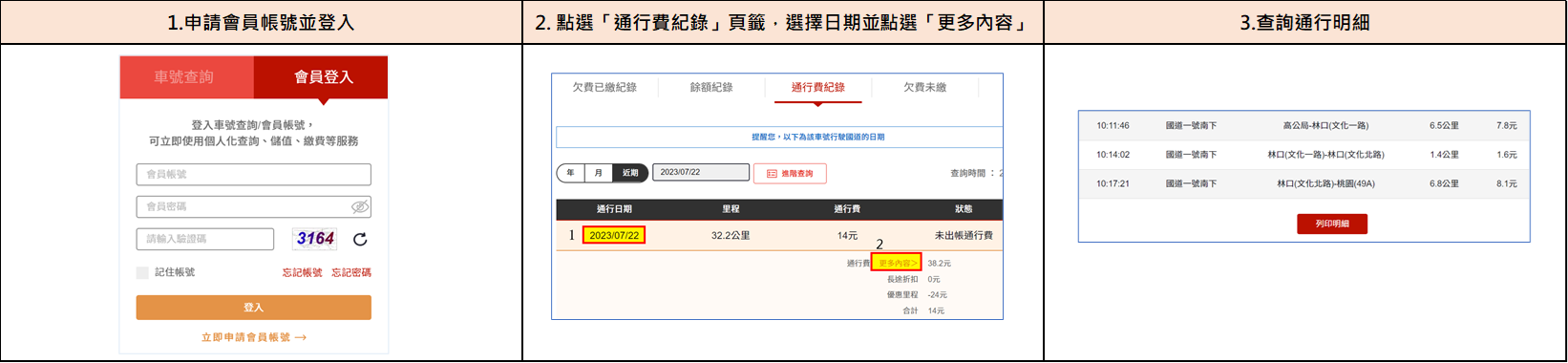Click the 8.1元 fee value
The image size is (1568, 363).
tap(1507, 183)
